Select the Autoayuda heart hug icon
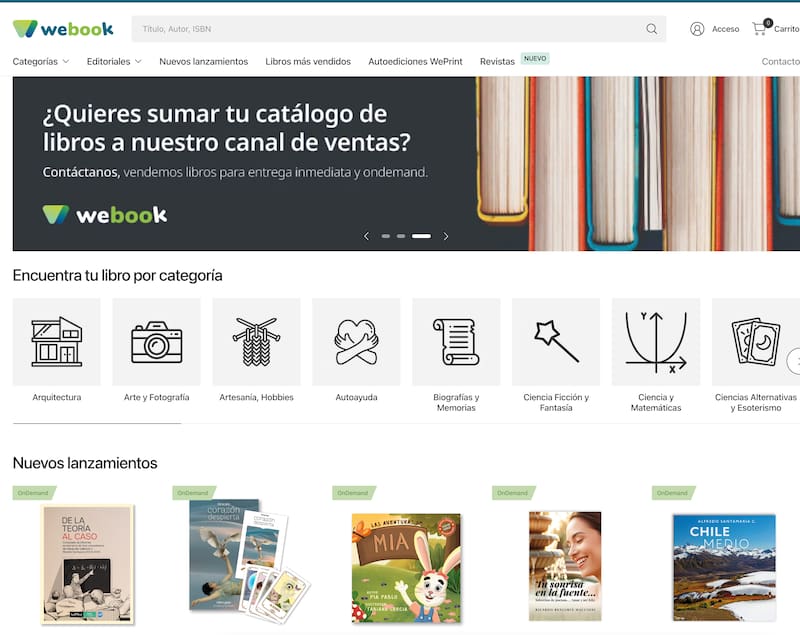 (x=356, y=341)
